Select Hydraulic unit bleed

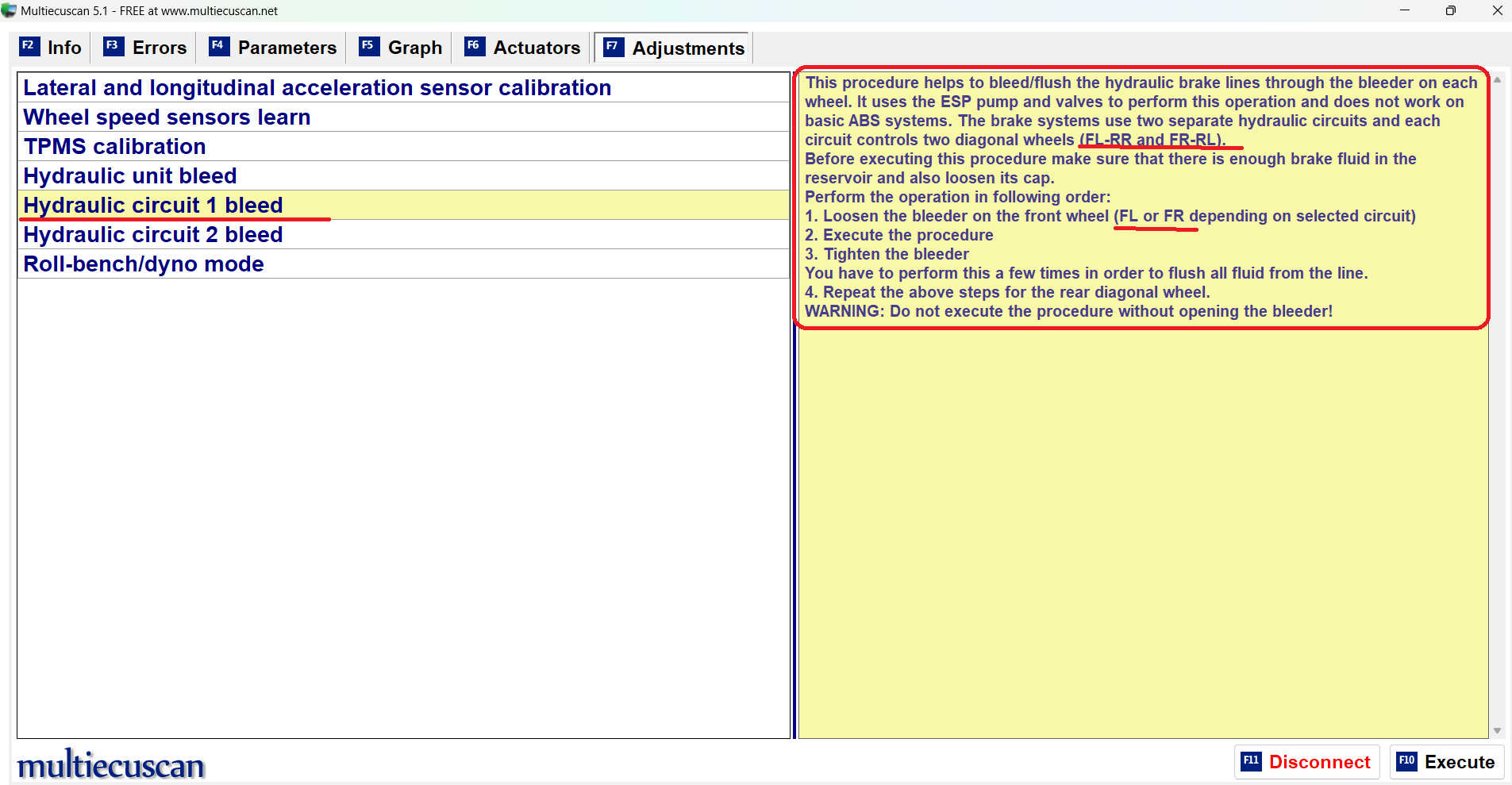point(403,175)
